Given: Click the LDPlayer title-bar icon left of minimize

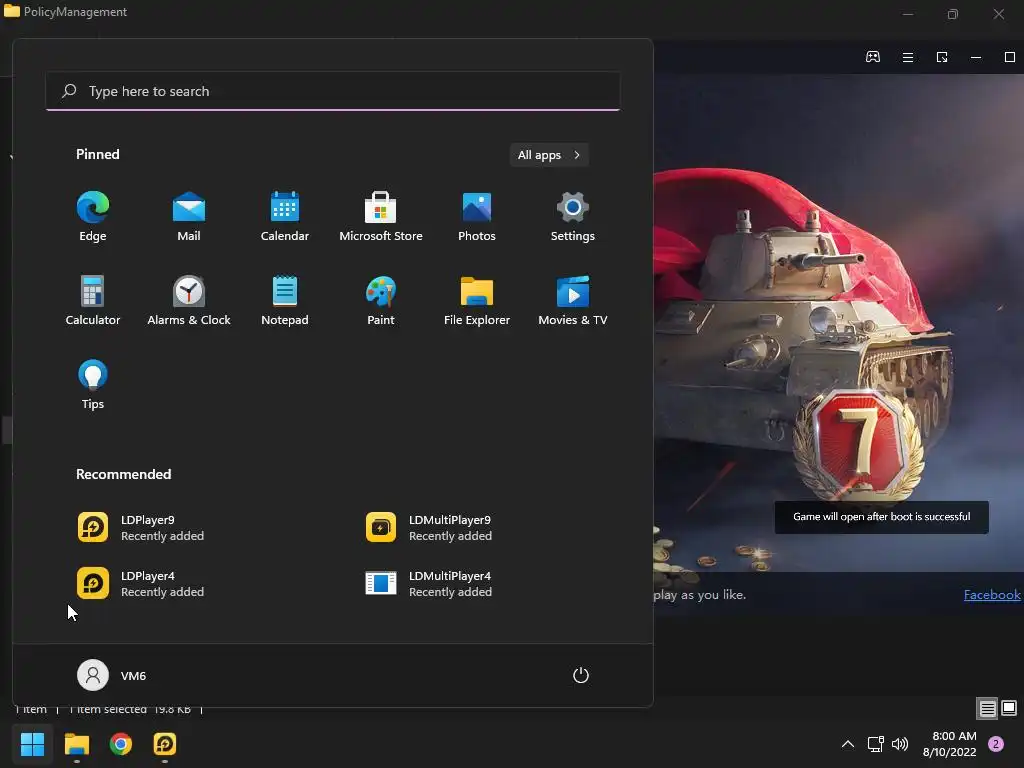Looking at the screenshot, I should coord(942,57).
